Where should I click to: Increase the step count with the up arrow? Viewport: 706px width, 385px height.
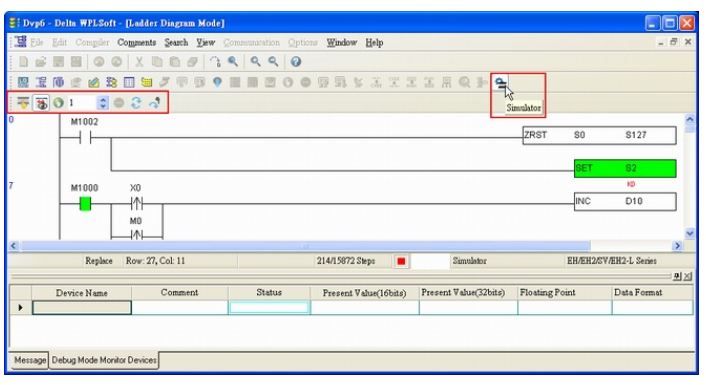103,100
